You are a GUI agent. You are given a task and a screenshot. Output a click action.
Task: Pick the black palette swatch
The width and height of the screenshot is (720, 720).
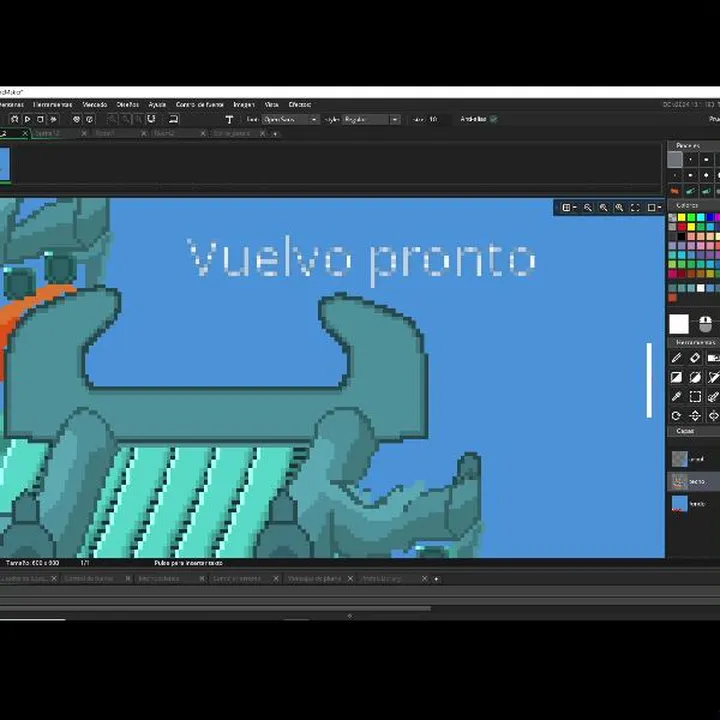(x=681, y=236)
